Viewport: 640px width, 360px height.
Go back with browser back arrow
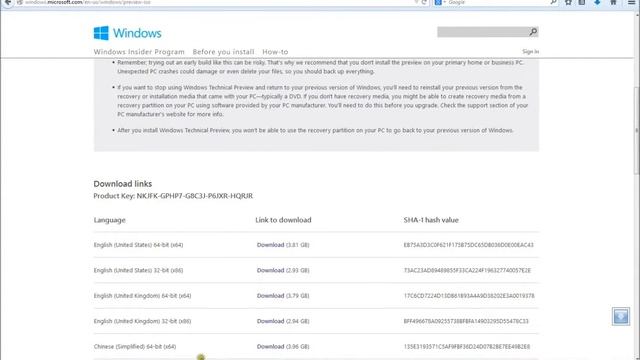point(7,2)
